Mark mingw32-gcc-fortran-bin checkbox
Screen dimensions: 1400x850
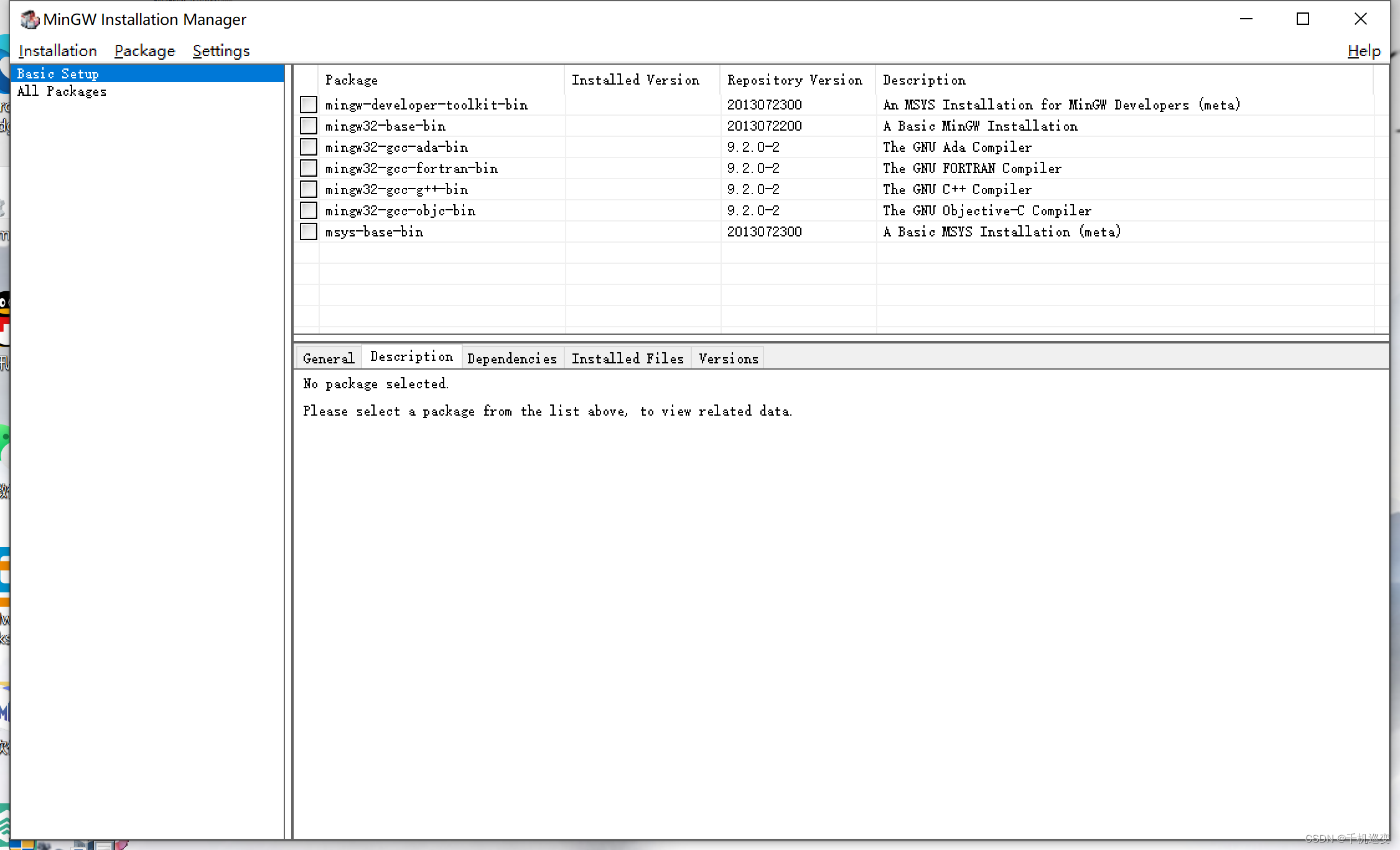click(309, 168)
